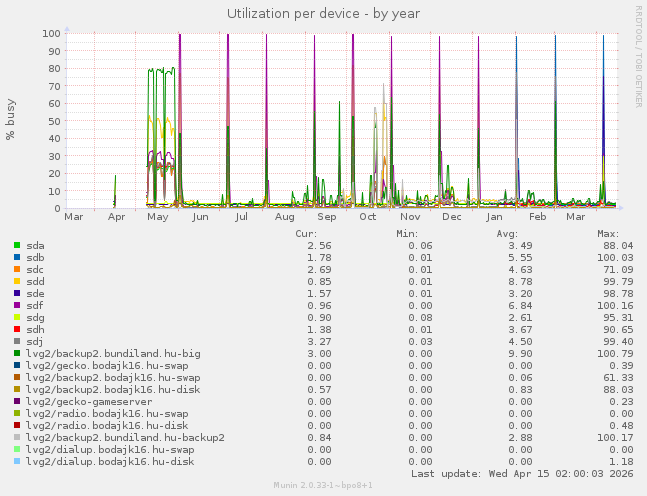Click the sdc orange legend swatch
Viewport: 647px width, 496px height.
17,269
